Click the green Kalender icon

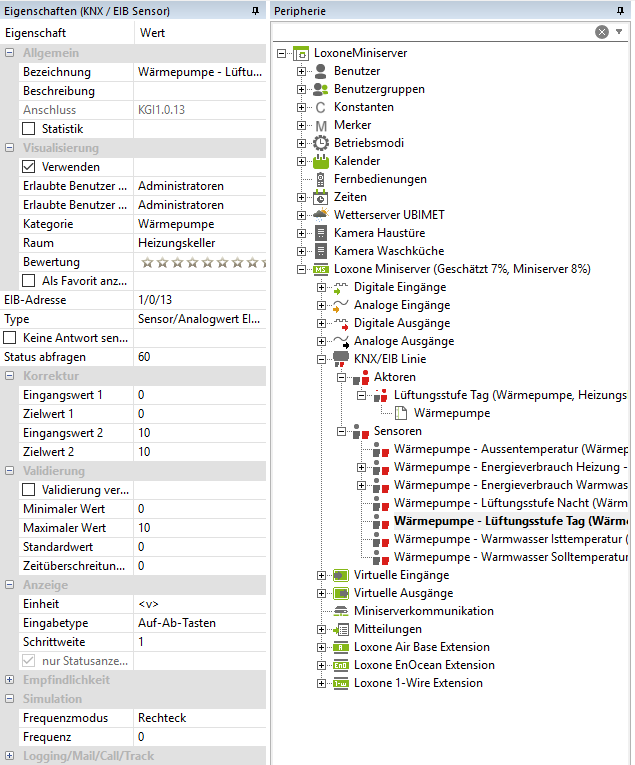320,161
